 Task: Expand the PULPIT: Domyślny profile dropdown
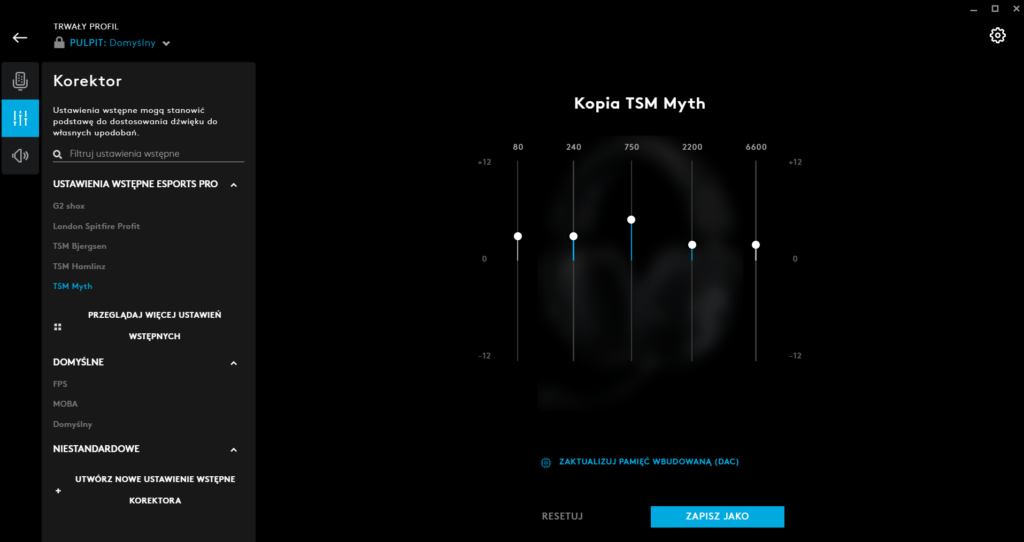[167, 43]
